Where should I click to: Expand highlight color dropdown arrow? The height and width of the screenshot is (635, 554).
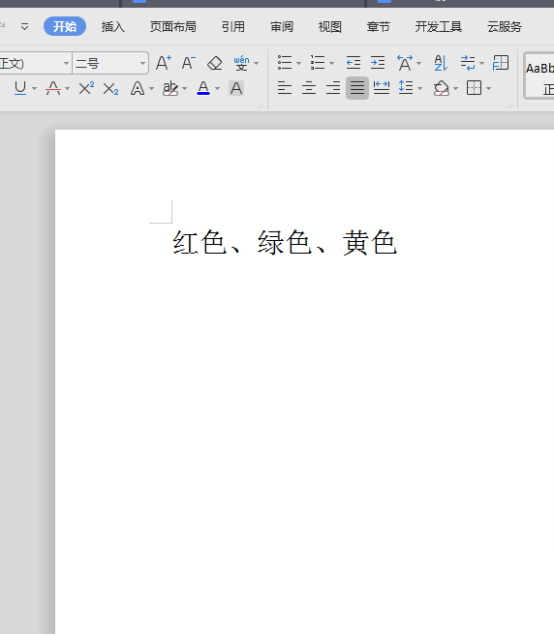[184, 89]
